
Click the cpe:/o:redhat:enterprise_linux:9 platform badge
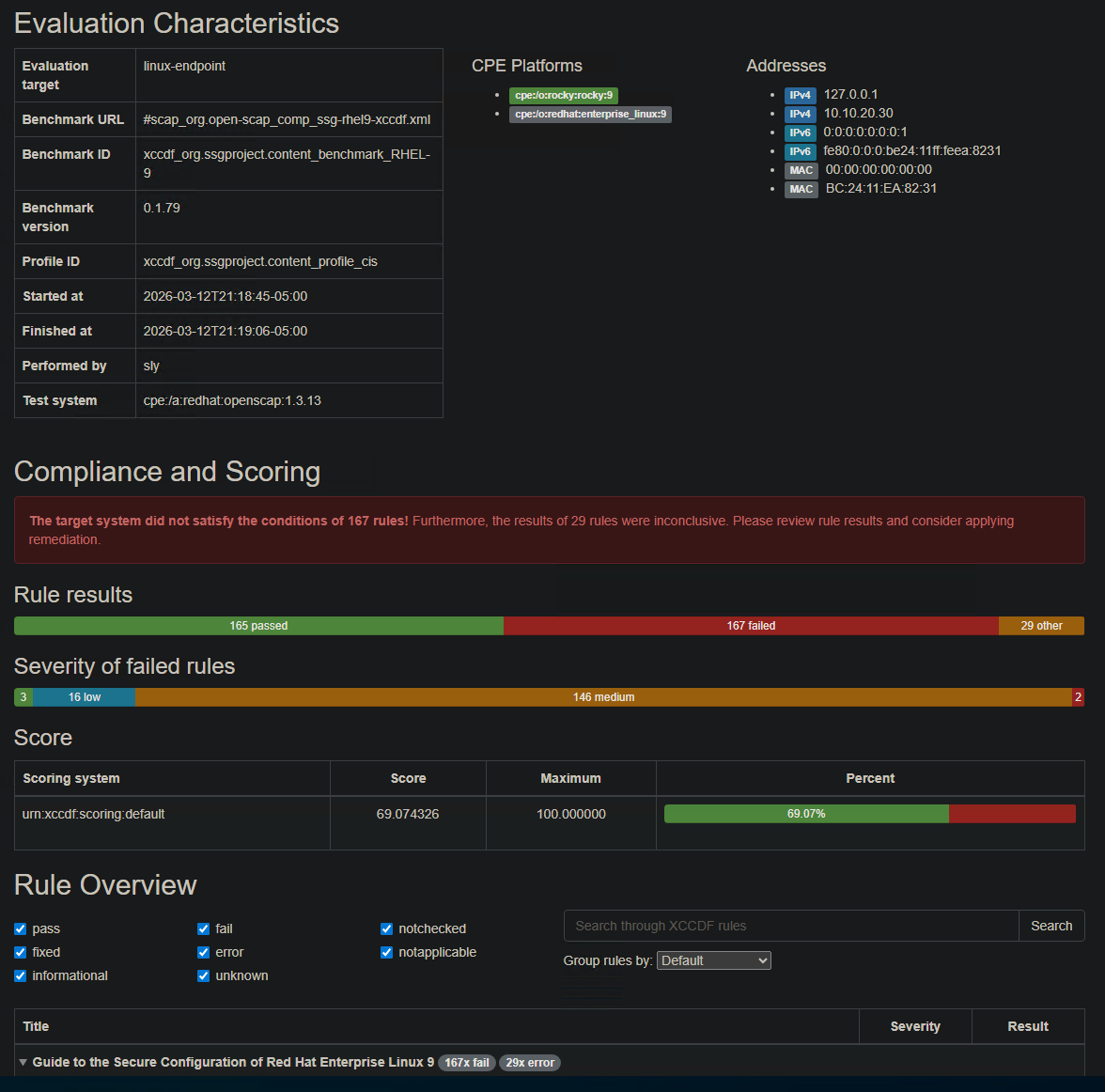point(590,114)
